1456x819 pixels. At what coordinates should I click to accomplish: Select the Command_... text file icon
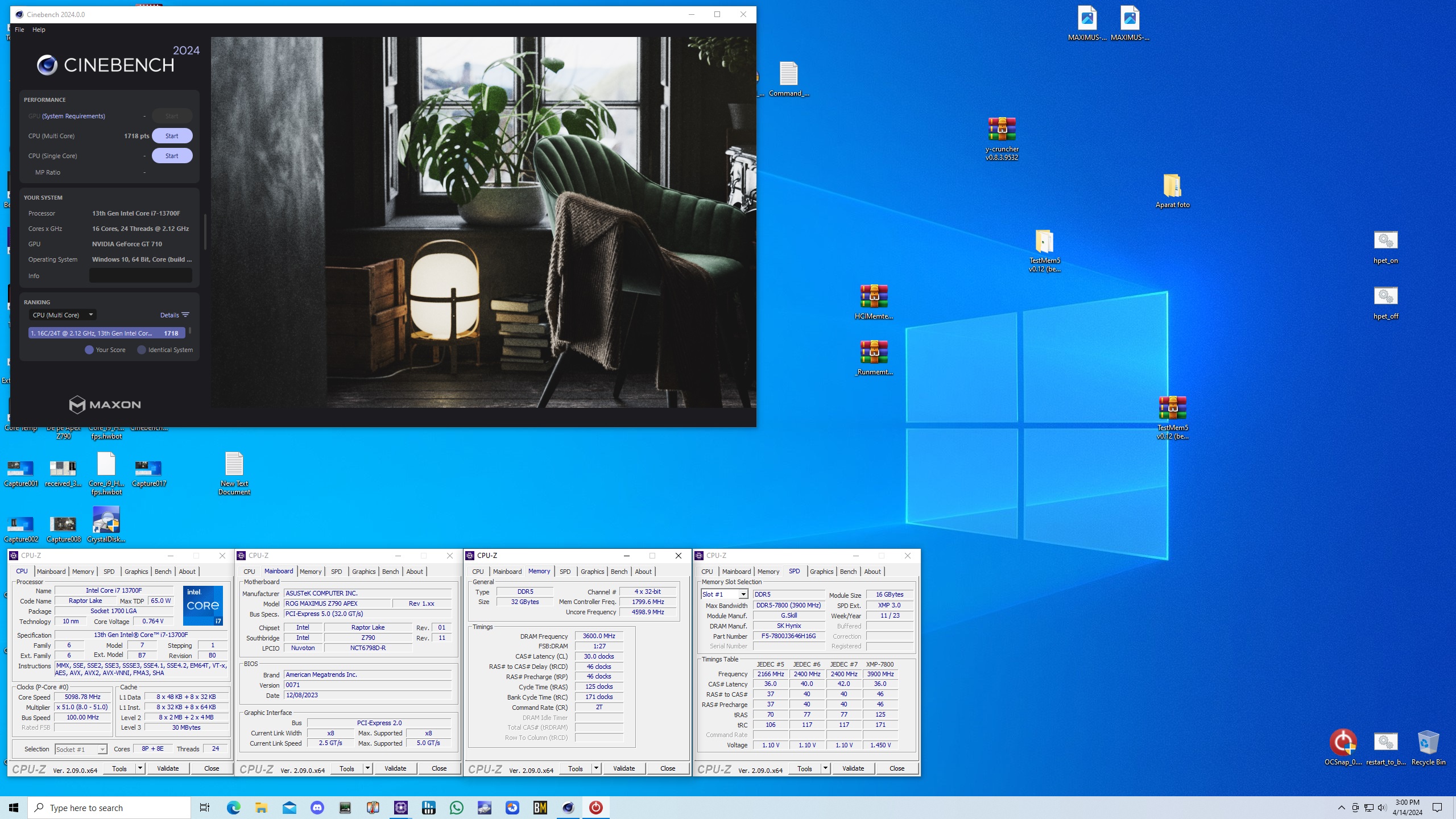pyautogui.click(x=788, y=79)
